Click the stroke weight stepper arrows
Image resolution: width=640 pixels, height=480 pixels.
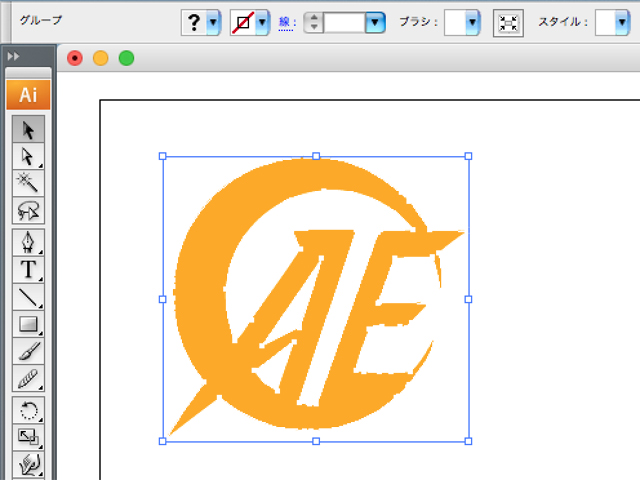tap(313, 22)
